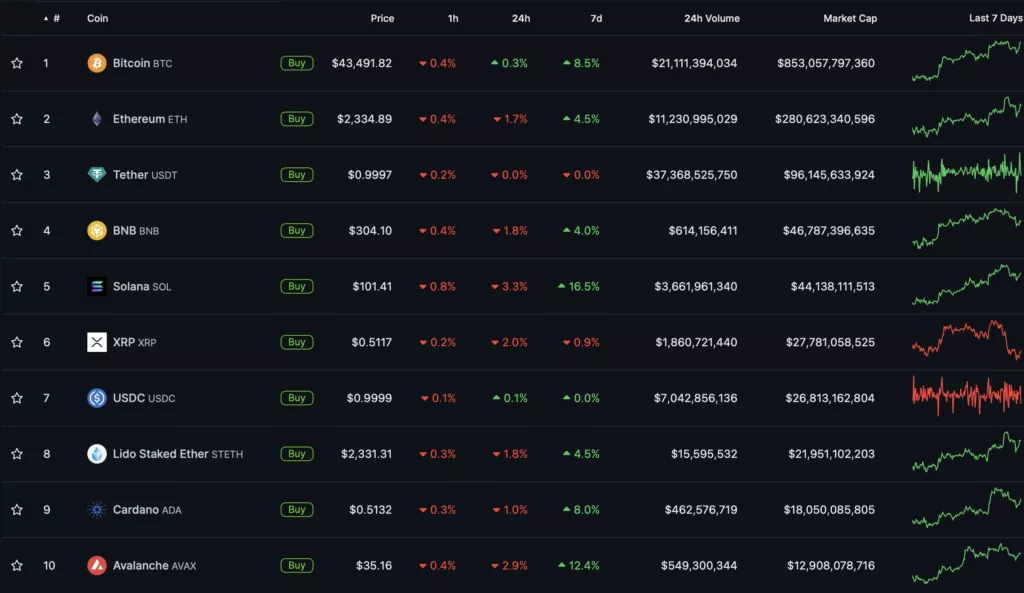Click the Bitcoin coin logo icon
Image resolution: width=1024 pixels, height=593 pixels.
tap(97, 63)
